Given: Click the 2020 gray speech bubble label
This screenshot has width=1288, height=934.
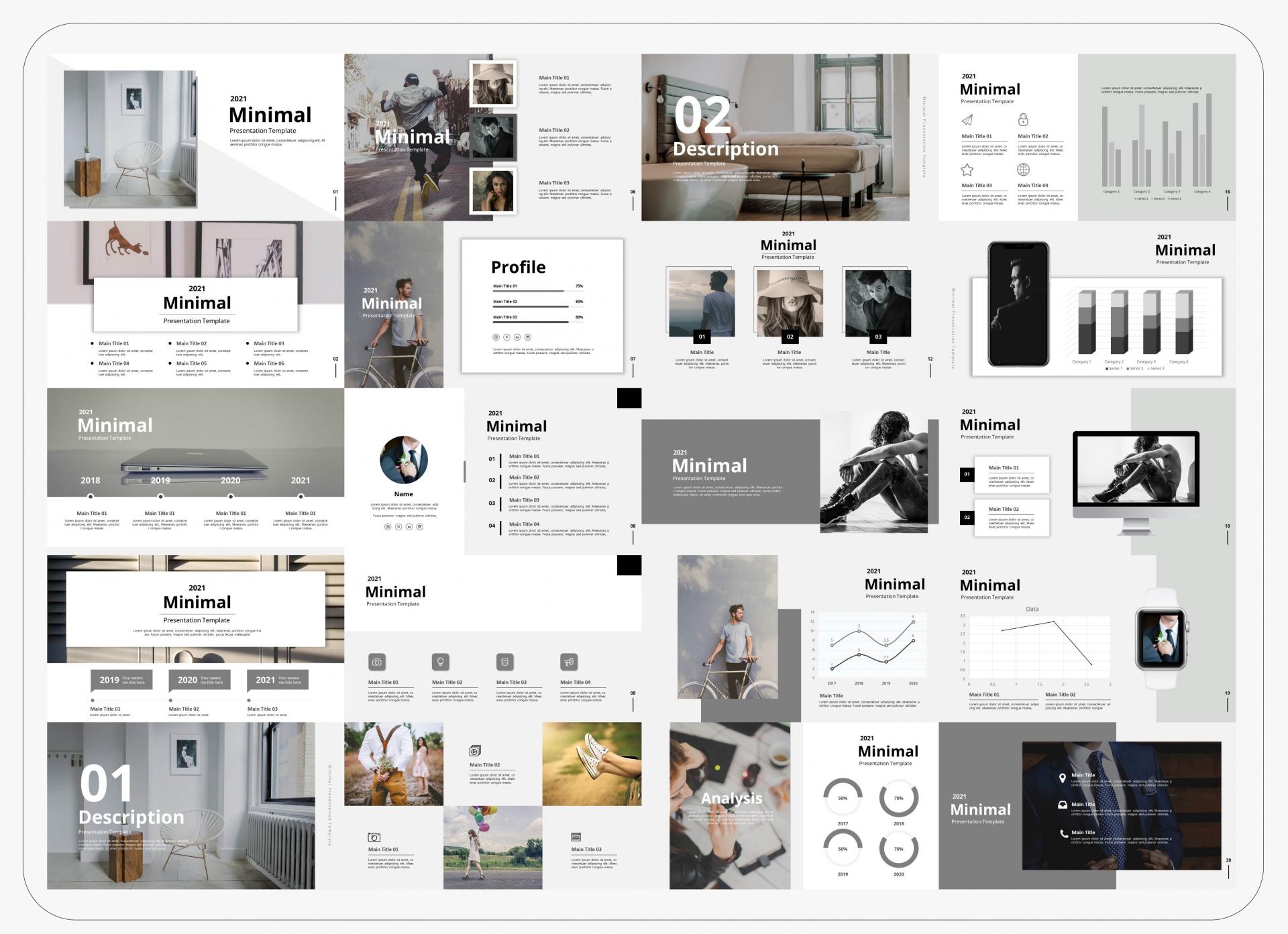Looking at the screenshot, I should [x=199, y=680].
